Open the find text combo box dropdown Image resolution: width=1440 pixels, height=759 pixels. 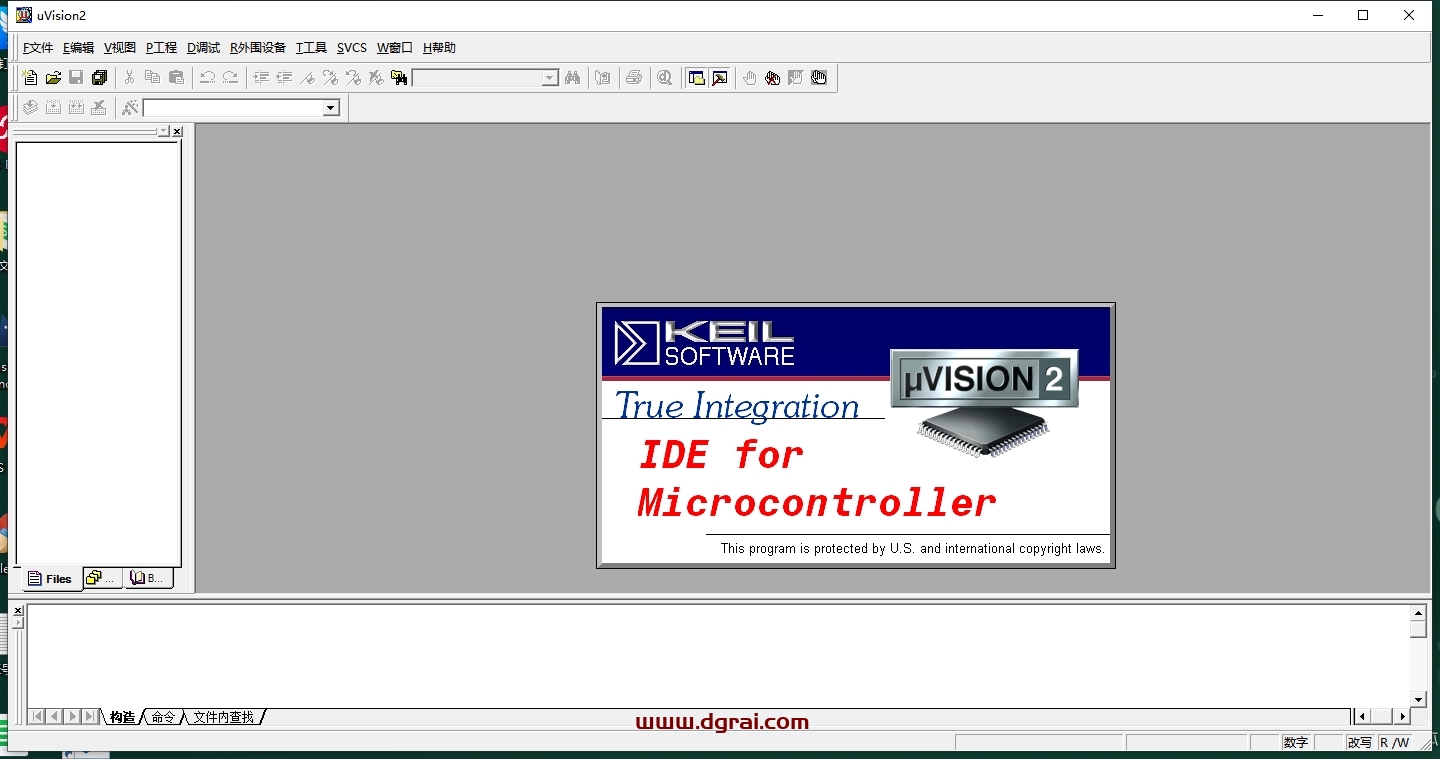pos(550,78)
